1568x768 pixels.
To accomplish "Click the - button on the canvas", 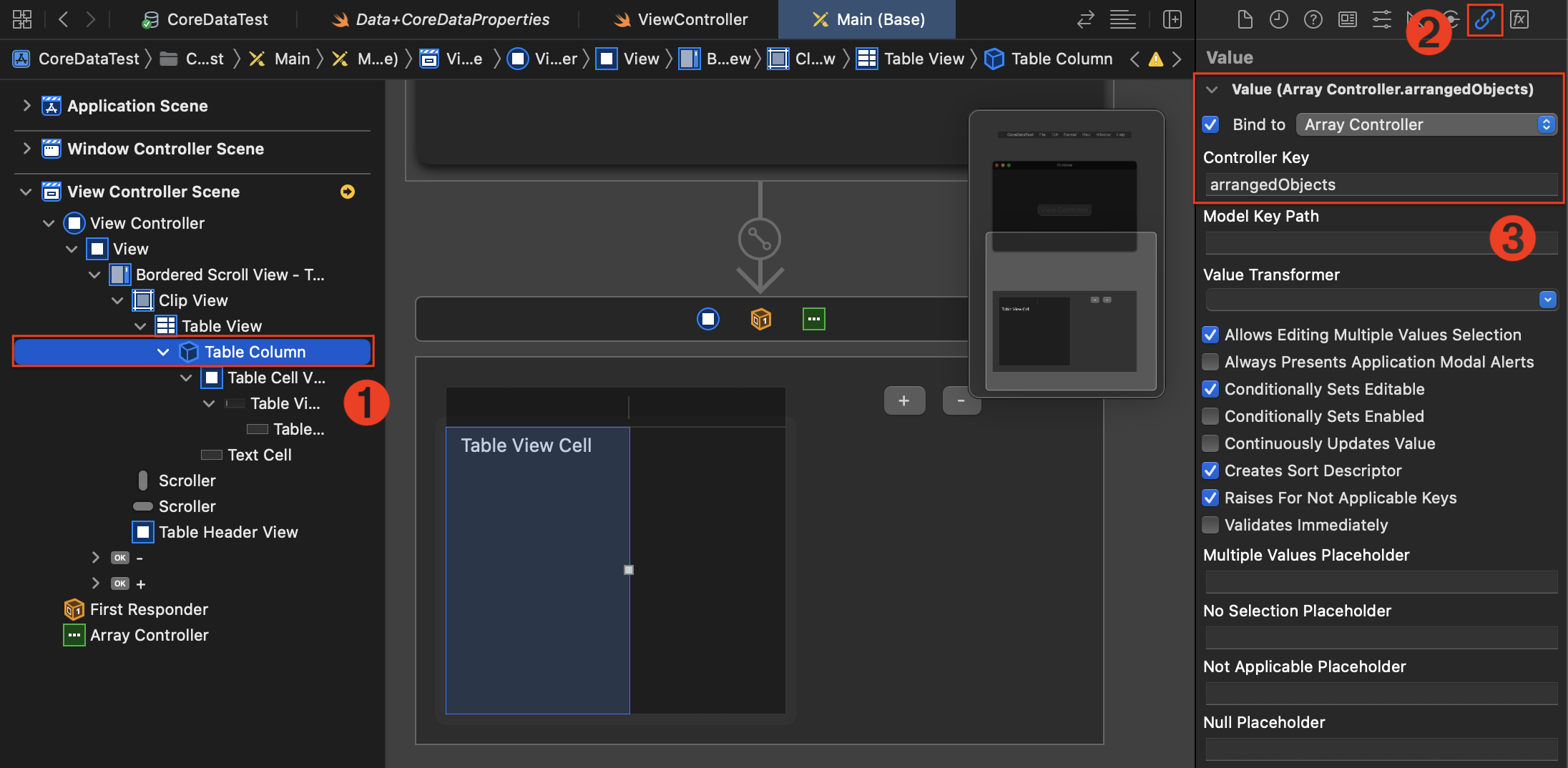I will 961,400.
